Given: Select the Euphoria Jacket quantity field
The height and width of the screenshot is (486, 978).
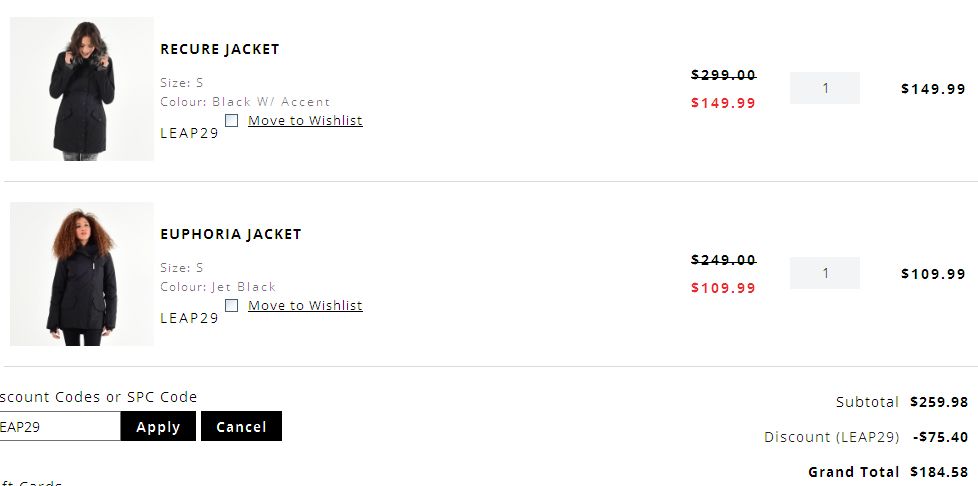Looking at the screenshot, I should 825,273.
